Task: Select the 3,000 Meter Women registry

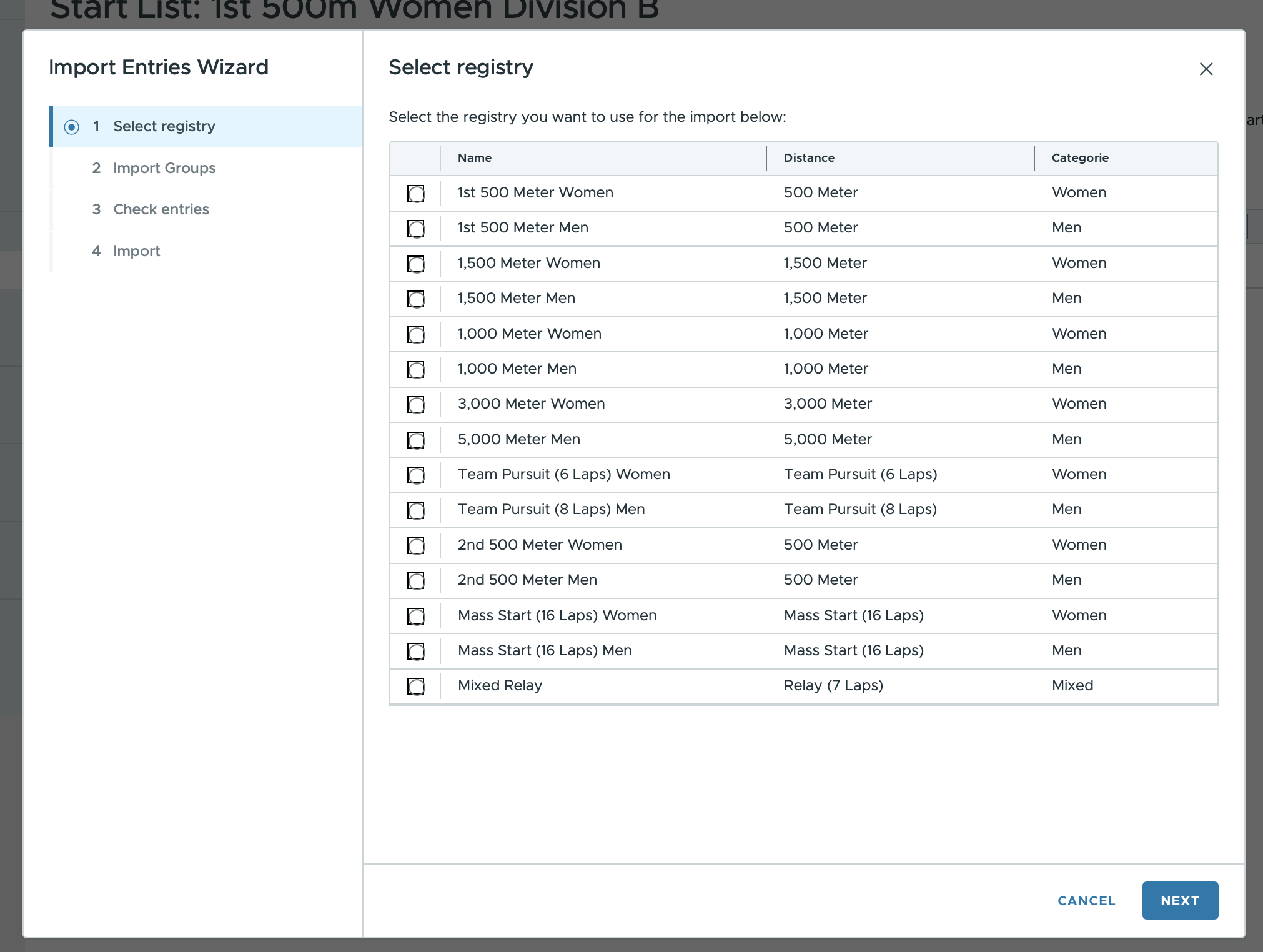Action: pos(416,404)
